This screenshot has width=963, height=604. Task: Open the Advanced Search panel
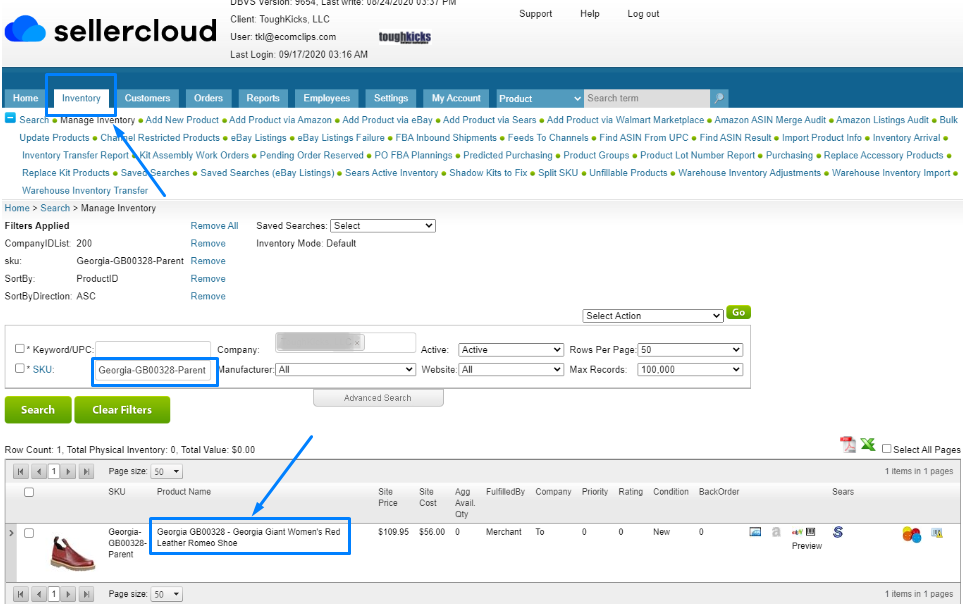point(378,398)
